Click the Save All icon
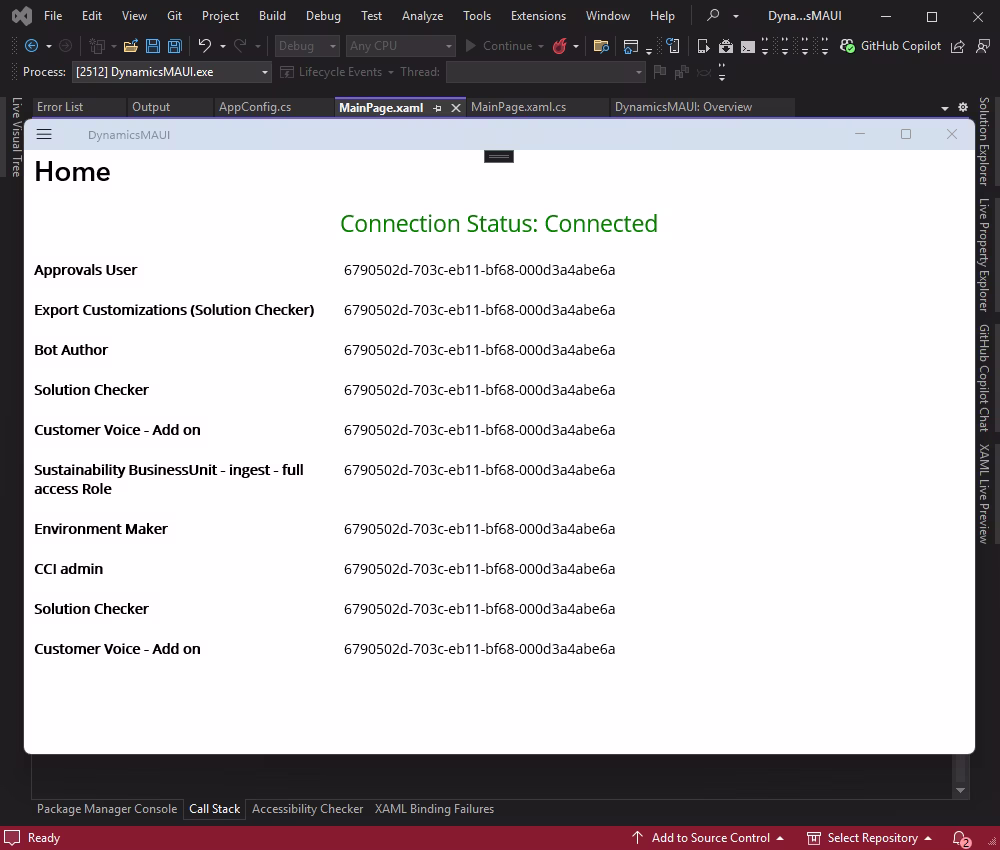1000x850 pixels. pos(175,46)
